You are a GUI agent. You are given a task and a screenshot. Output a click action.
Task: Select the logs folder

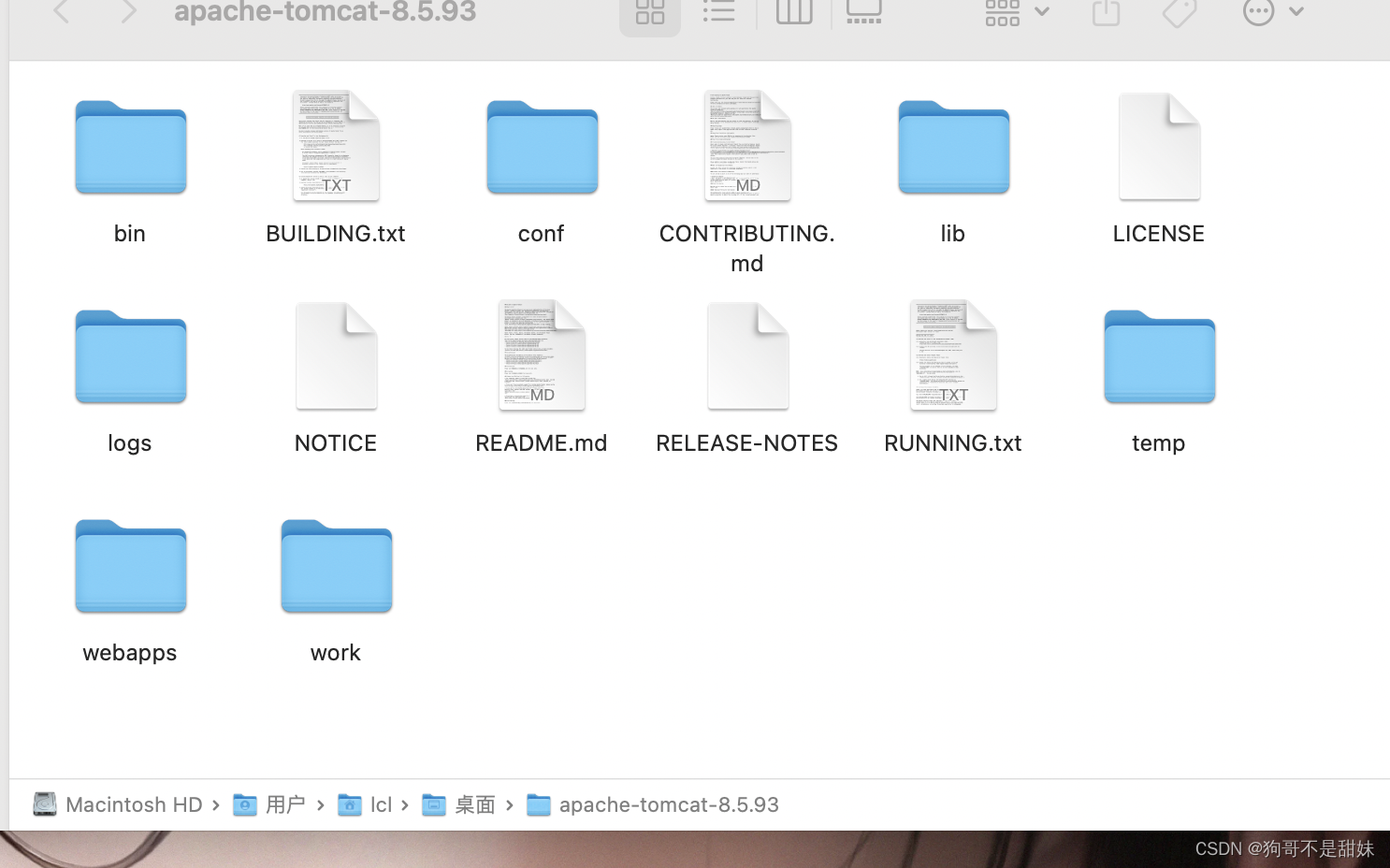pos(131,356)
